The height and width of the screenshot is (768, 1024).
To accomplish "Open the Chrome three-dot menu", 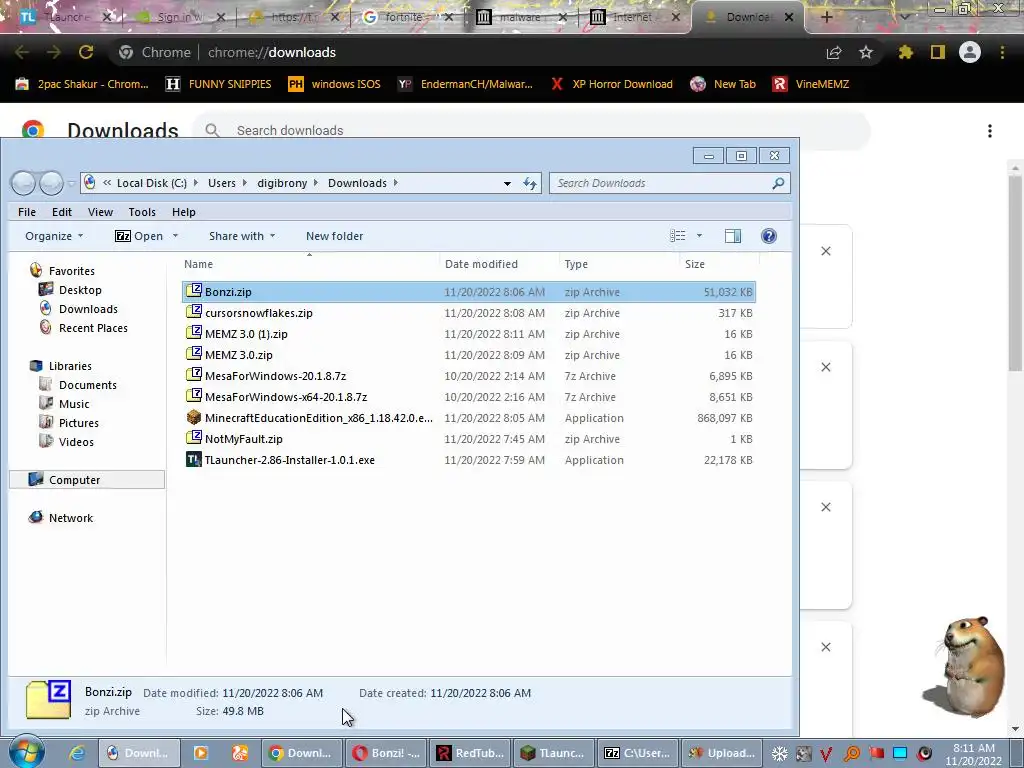I will click(x=1002, y=52).
